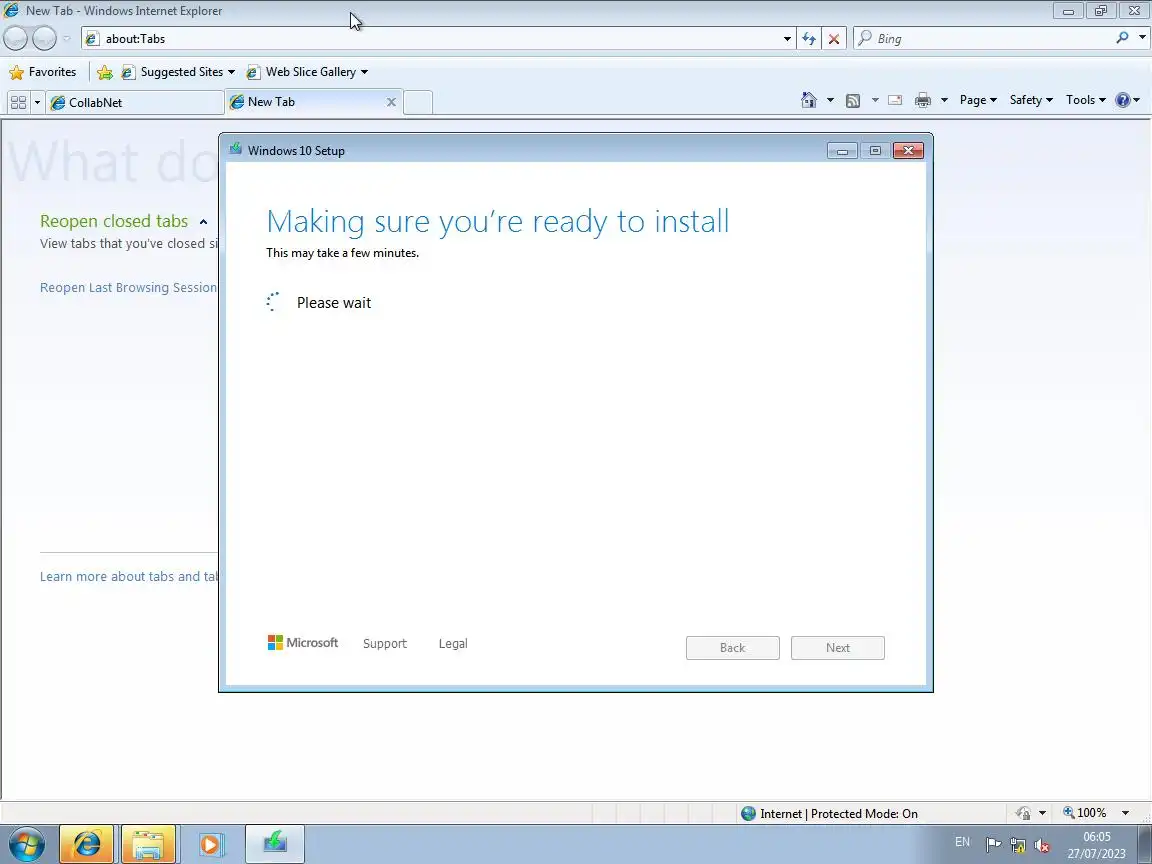
Task: Open the Feeds dropdown arrow
Action: 875,100
